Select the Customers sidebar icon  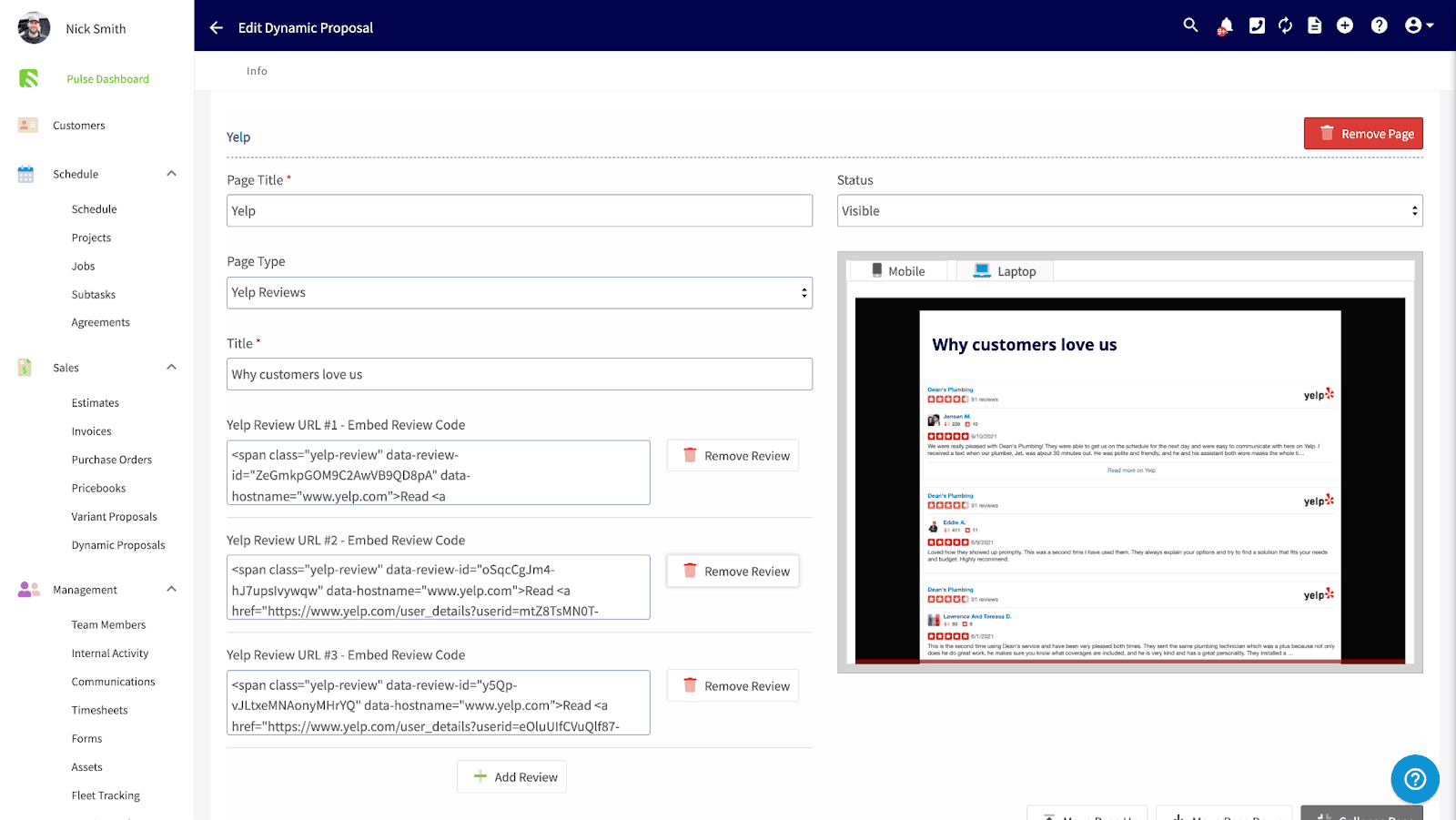[x=27, y=125]
